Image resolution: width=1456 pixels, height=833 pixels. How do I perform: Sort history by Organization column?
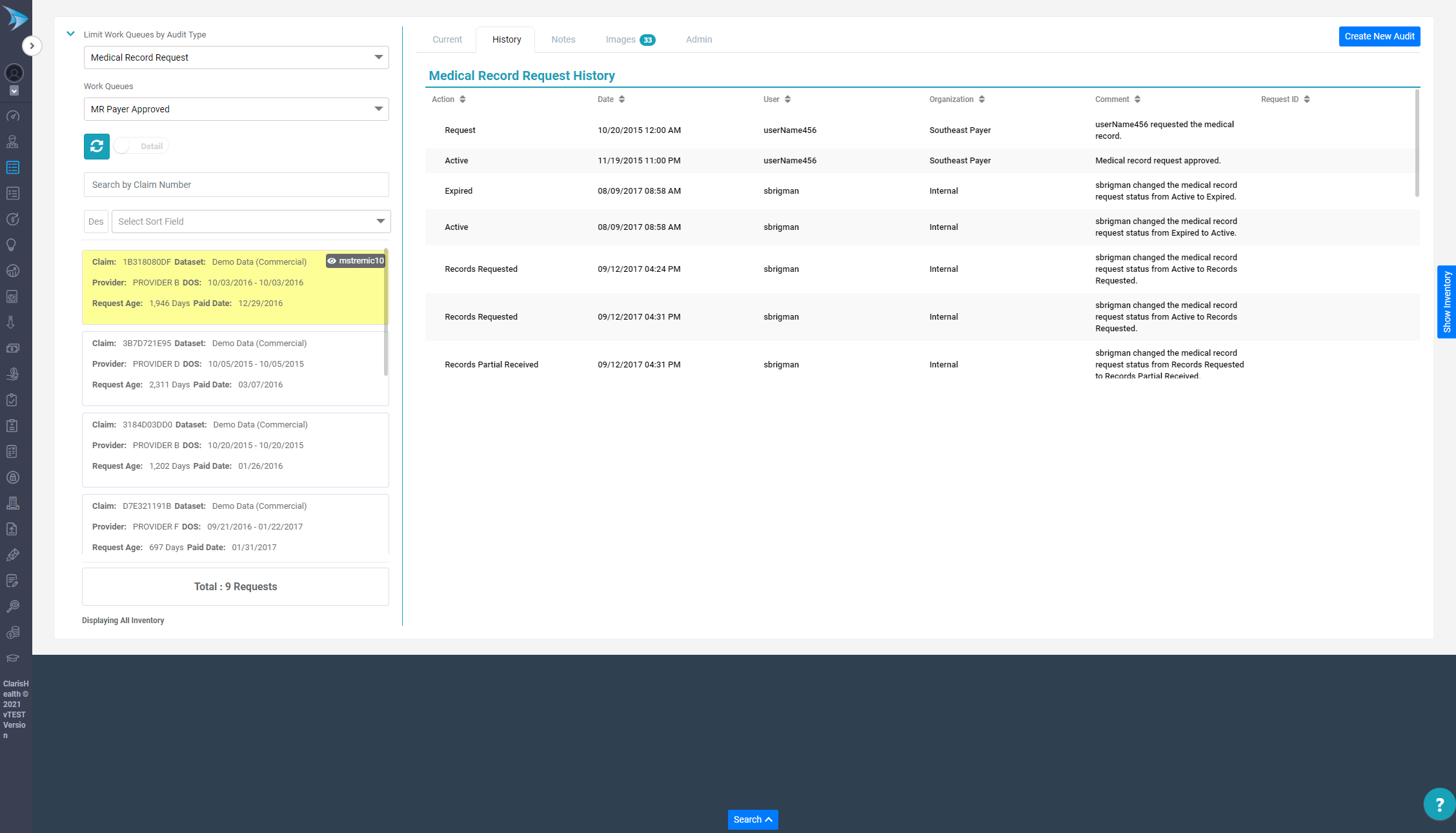[957, 99]
